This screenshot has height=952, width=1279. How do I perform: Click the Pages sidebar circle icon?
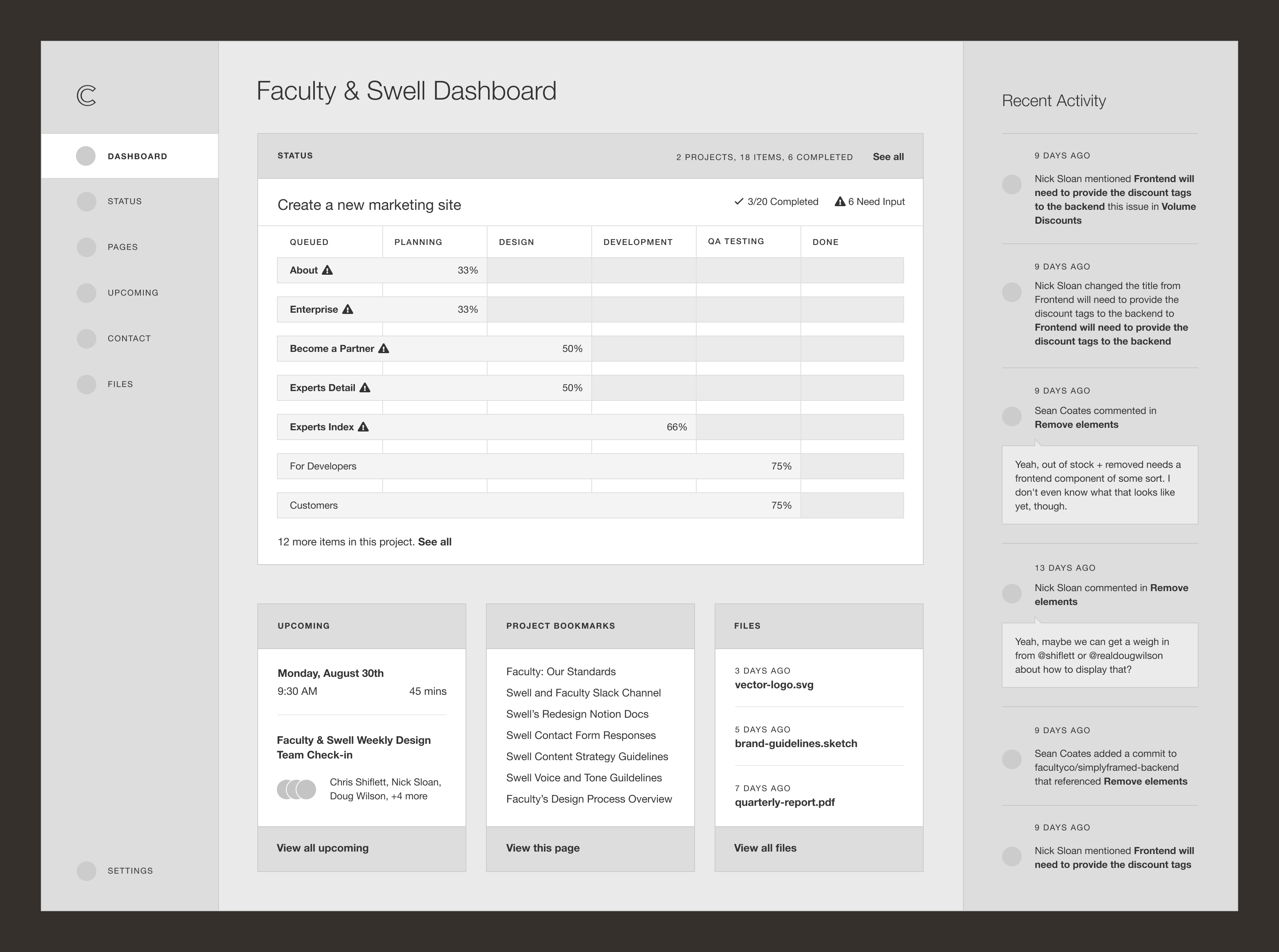pyautogui.click(x=86, y=247)
